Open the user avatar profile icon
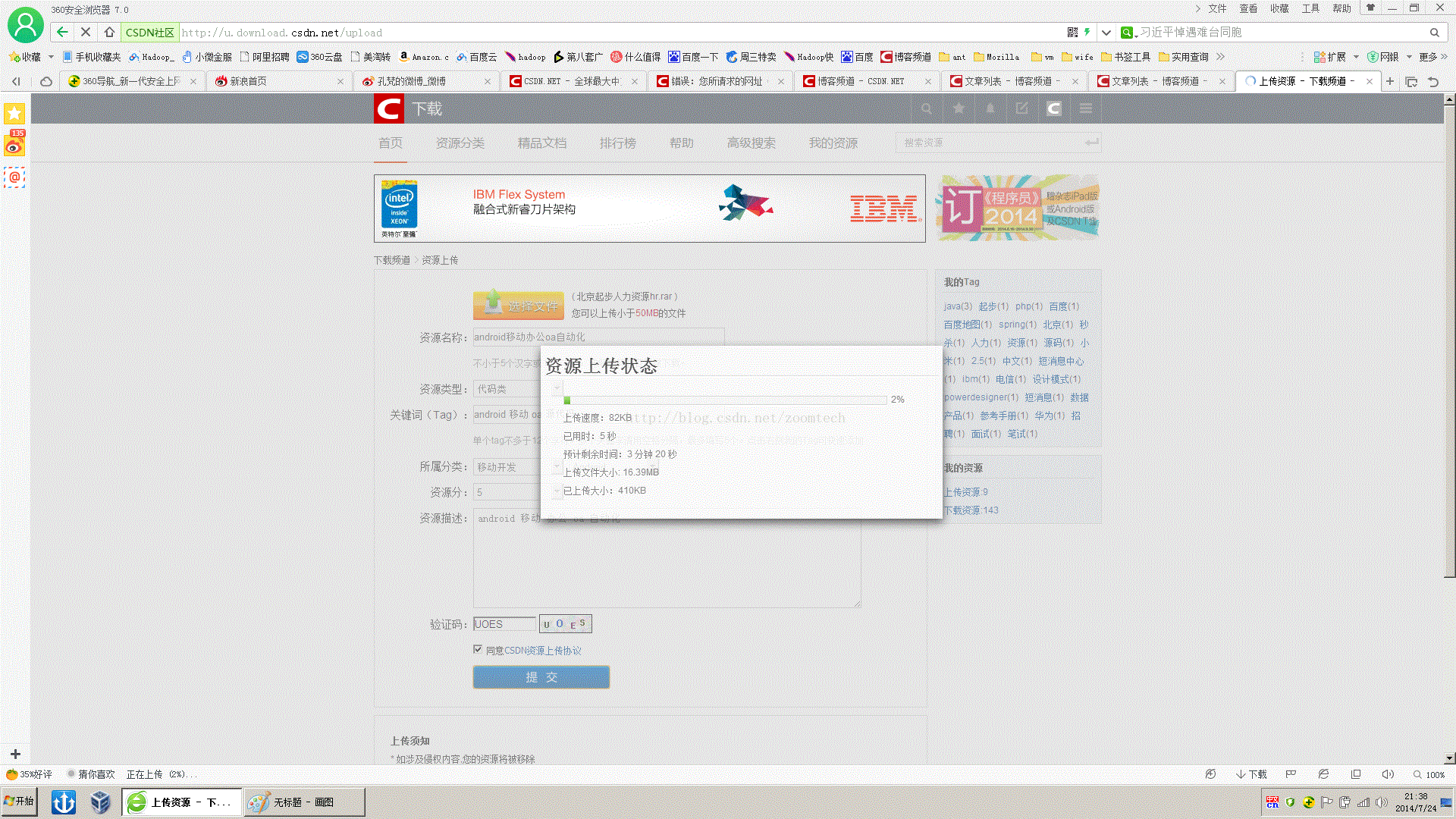The image size is (1456, 819). 26,24
